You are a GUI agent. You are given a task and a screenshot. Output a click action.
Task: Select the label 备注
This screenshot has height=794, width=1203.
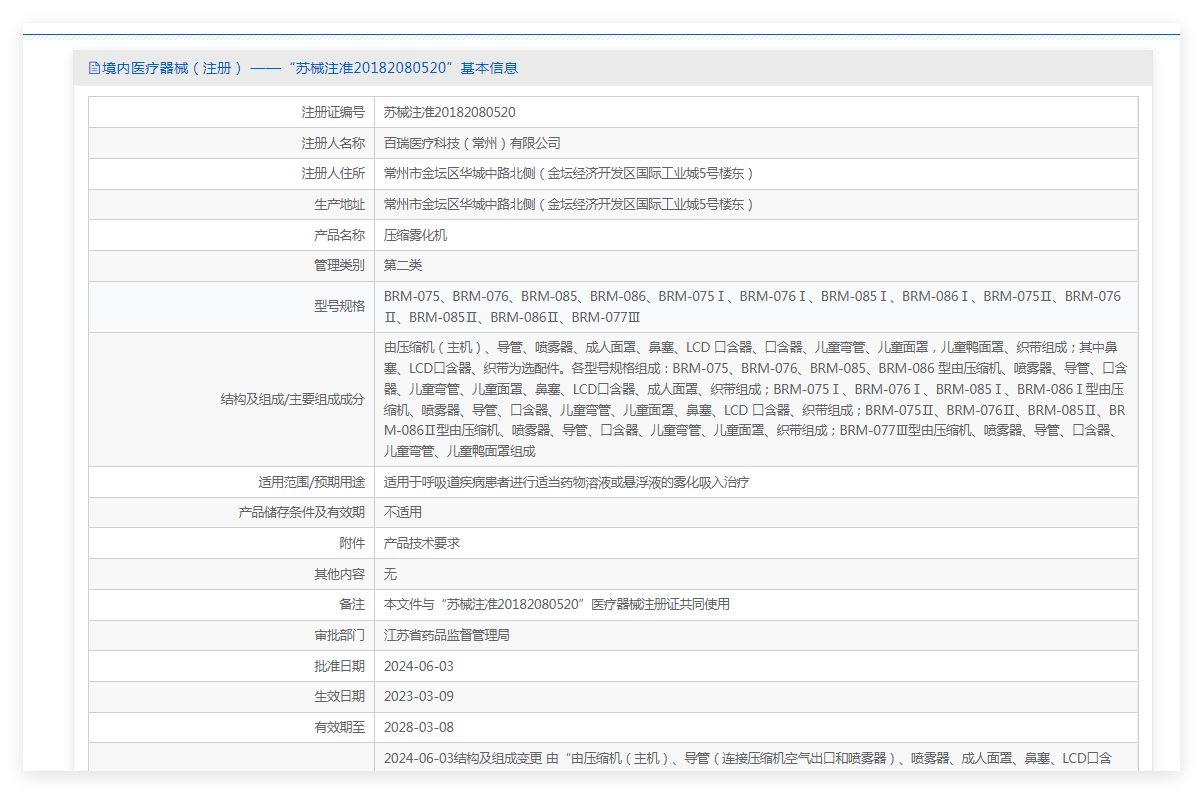tap(352, 605)
